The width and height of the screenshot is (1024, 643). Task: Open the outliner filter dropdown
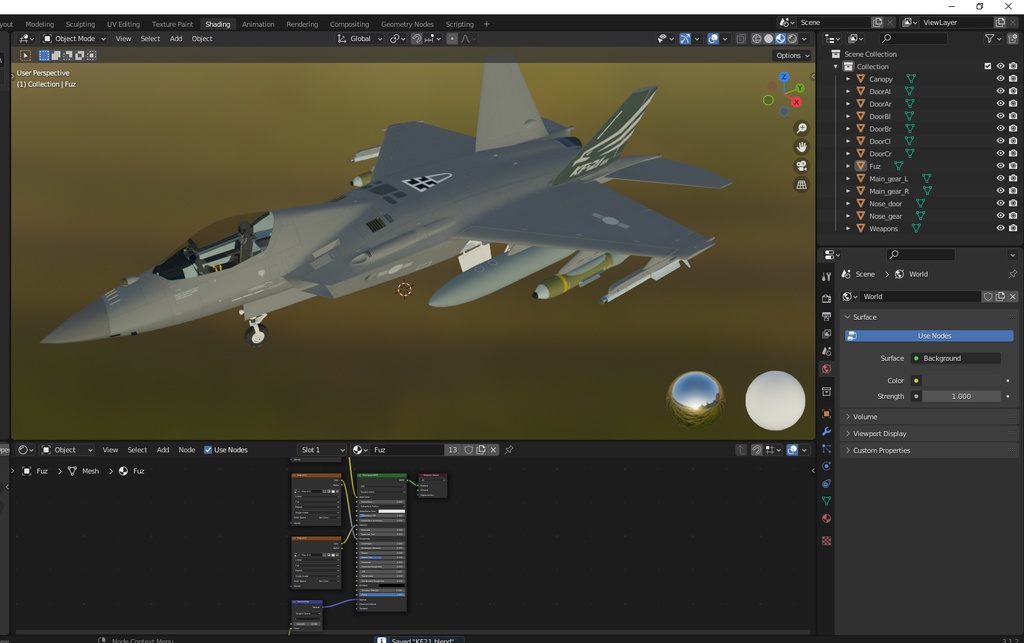tap(993, 39)
